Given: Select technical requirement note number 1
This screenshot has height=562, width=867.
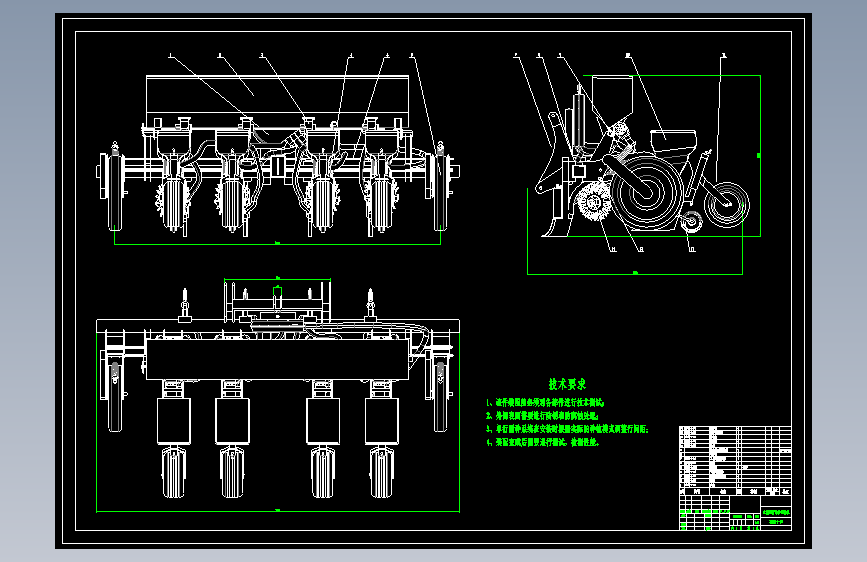Looking at the screenshot, I should (x=546, y=403).
